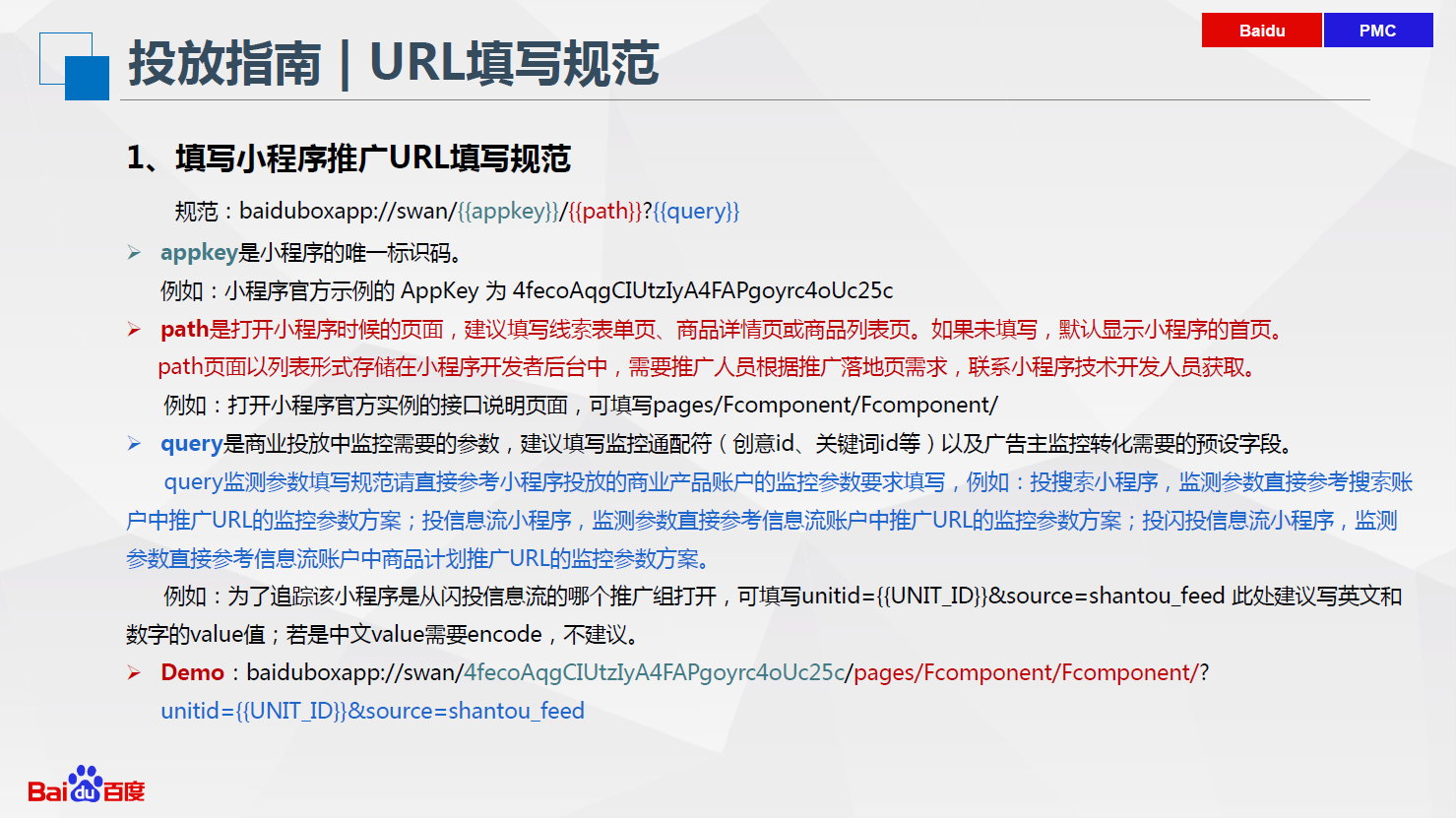Click the bold red 'Demo' label
Viewport: 1456px width, 818px height.
(193, 672)
